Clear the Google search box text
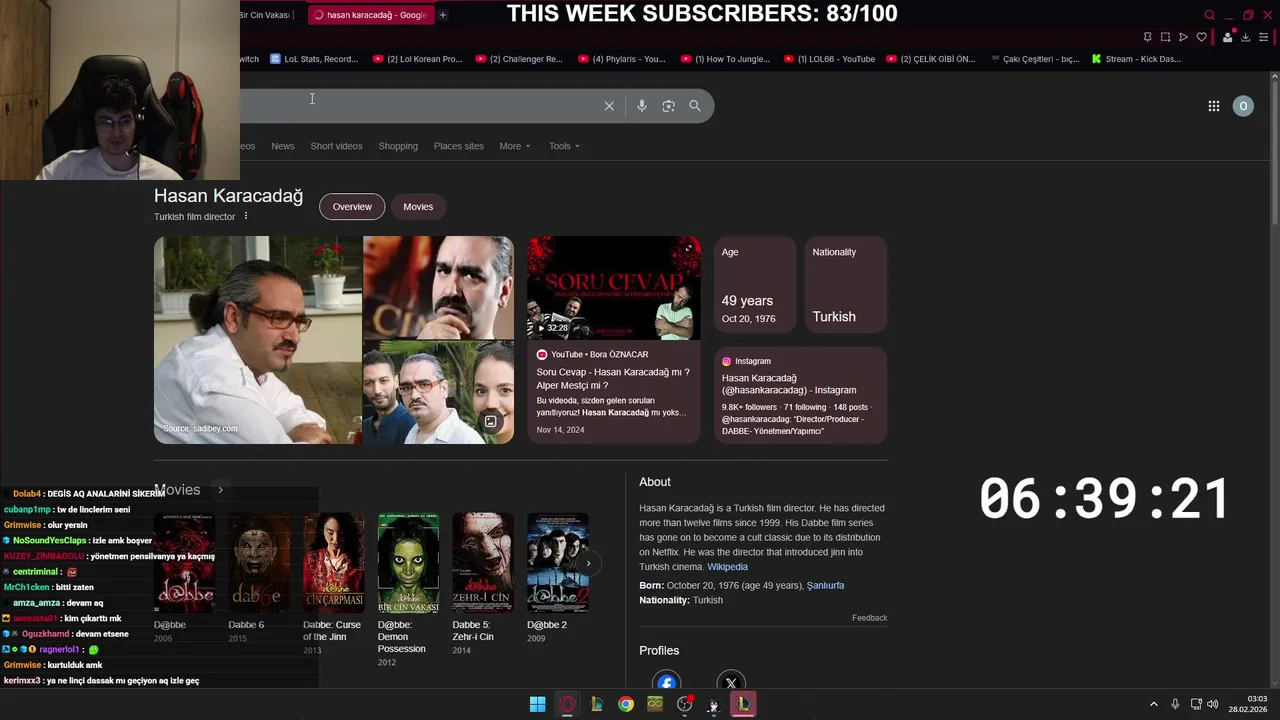The image size is (1280, 720). [609, 106]
